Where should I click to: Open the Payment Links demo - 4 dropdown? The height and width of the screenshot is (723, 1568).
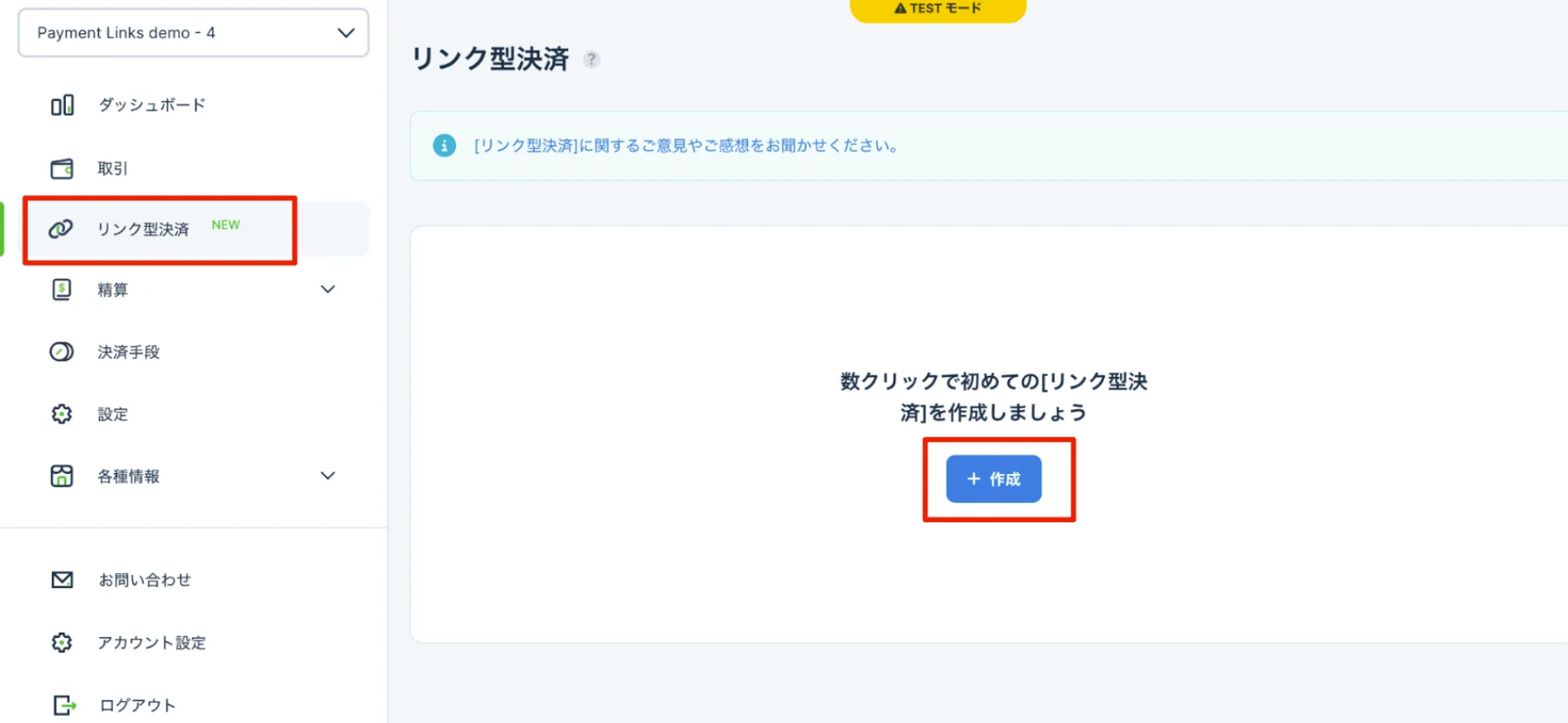(x=193, y=33)
